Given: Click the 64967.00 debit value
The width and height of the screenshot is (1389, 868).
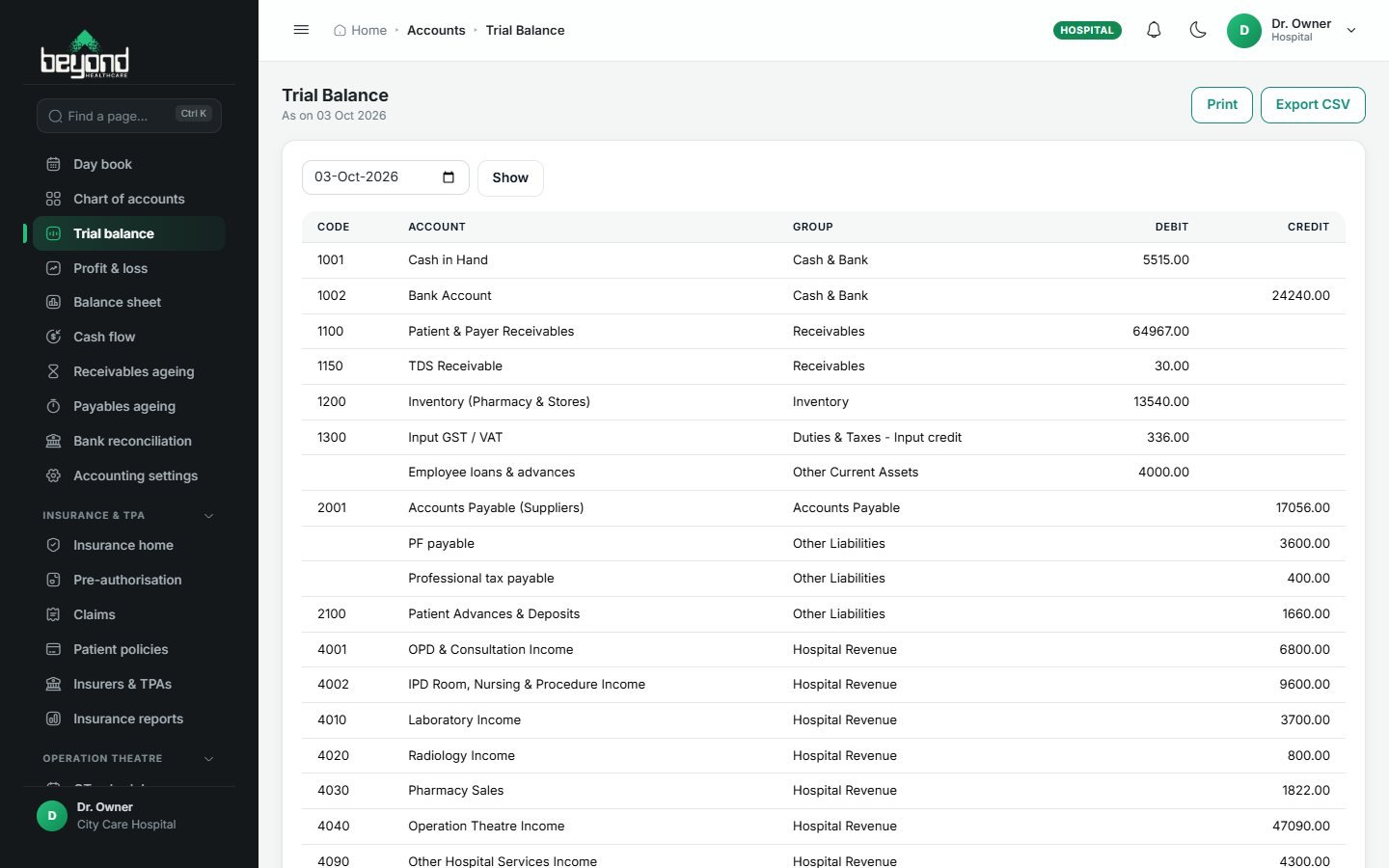Looking at the screenshot, I should (x=1160, y=331).
